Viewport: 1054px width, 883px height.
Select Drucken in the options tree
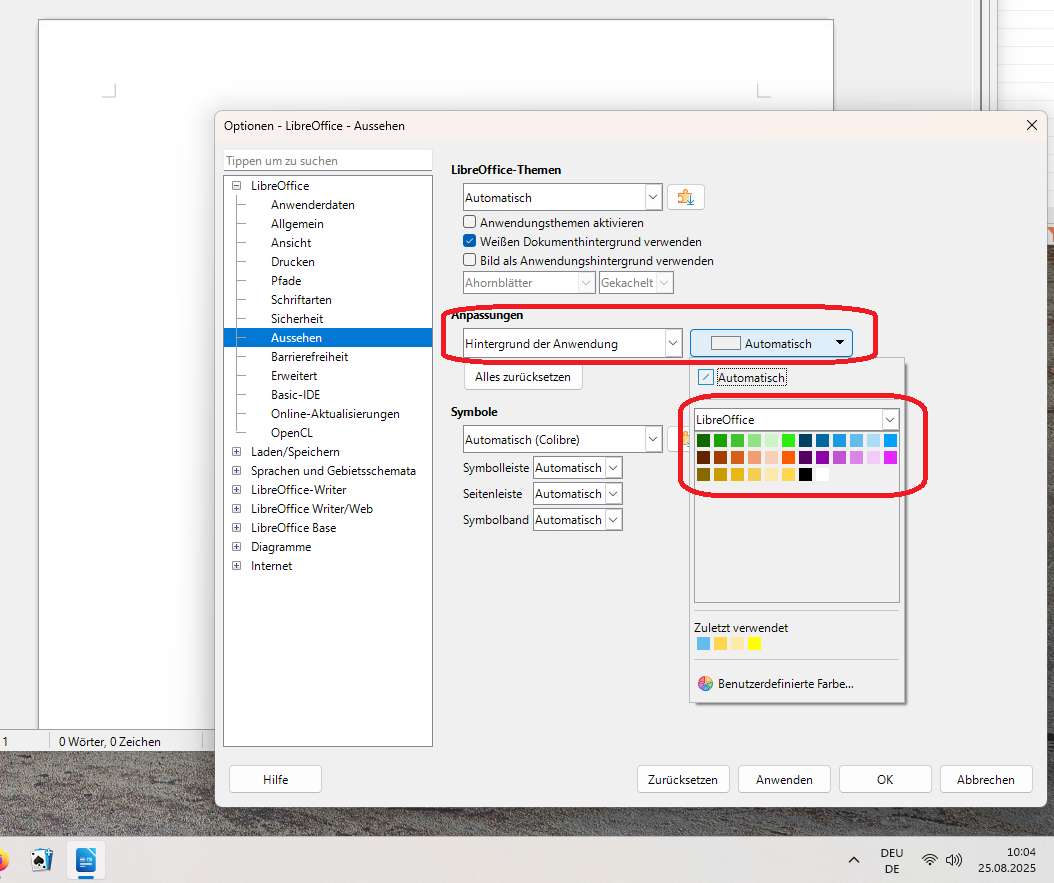(x=292, y=261)
